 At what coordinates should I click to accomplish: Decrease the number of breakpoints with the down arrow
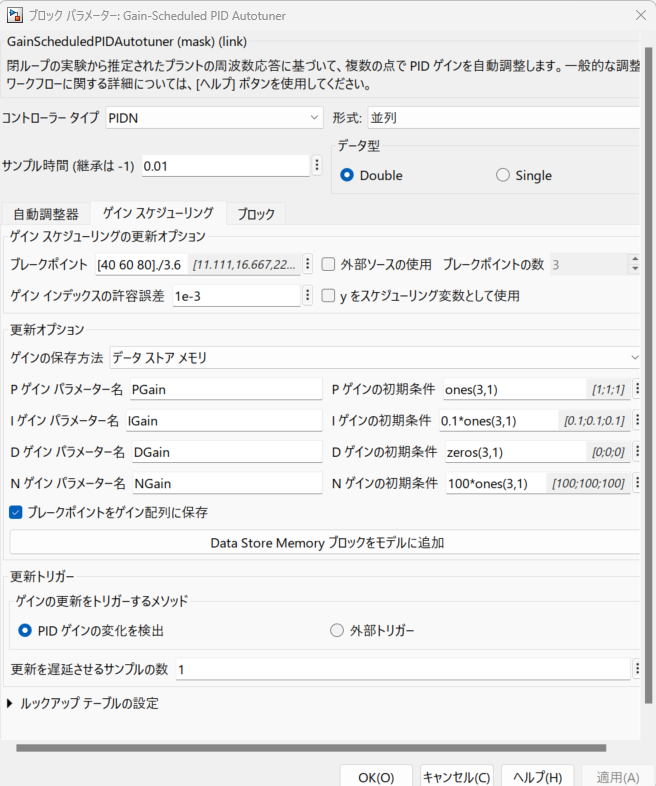coord(635,269)
